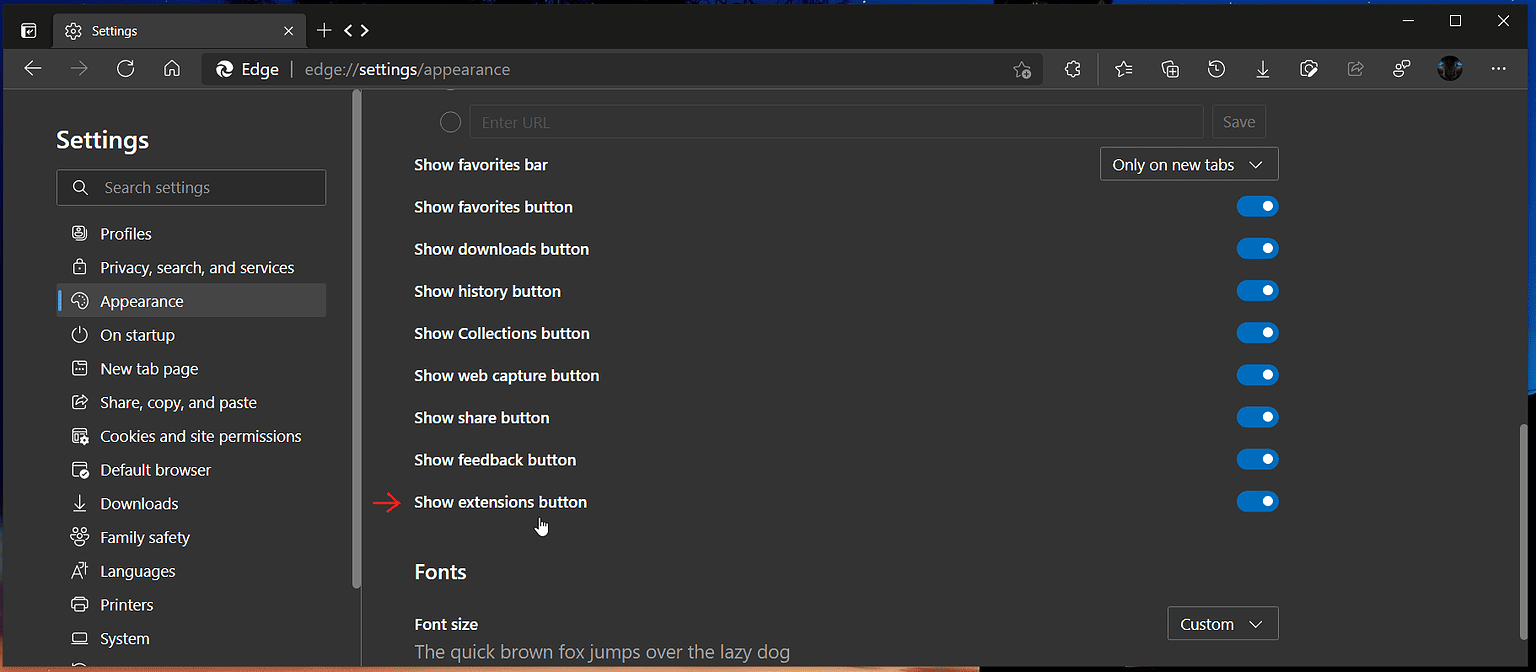Open the Collections icon

1170,68
